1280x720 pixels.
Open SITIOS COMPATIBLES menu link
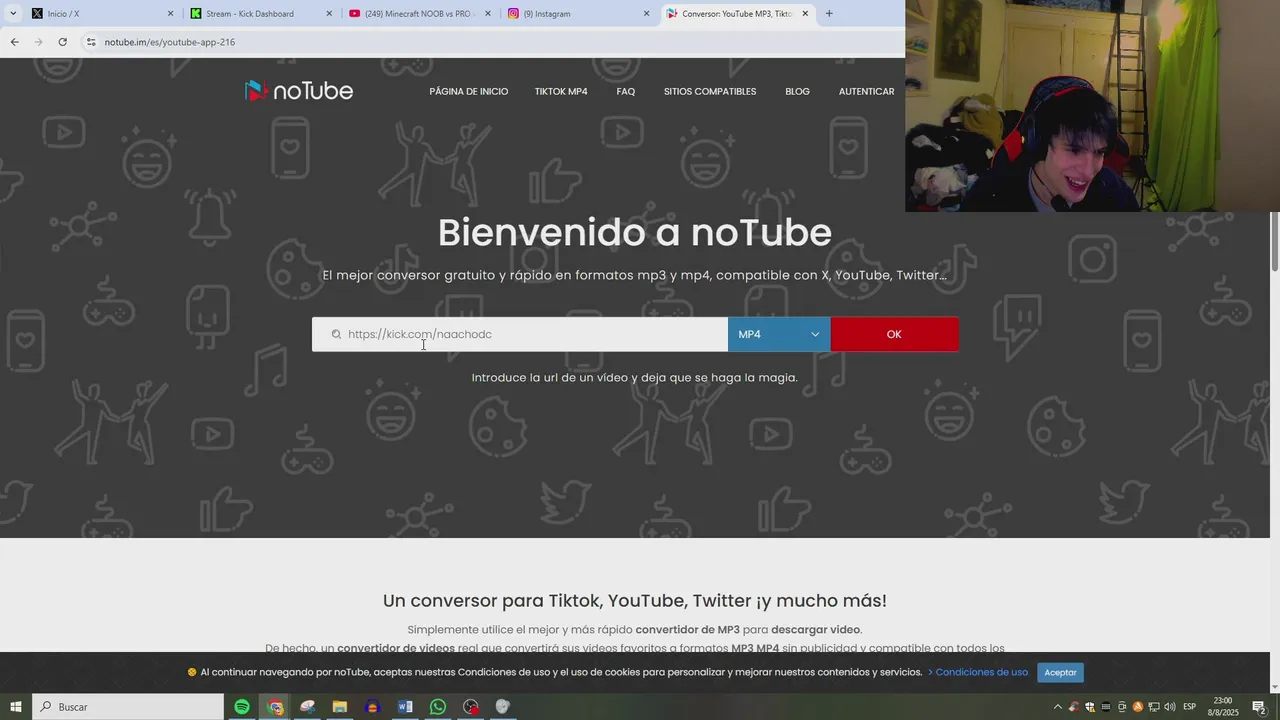(x=710, y=92)
